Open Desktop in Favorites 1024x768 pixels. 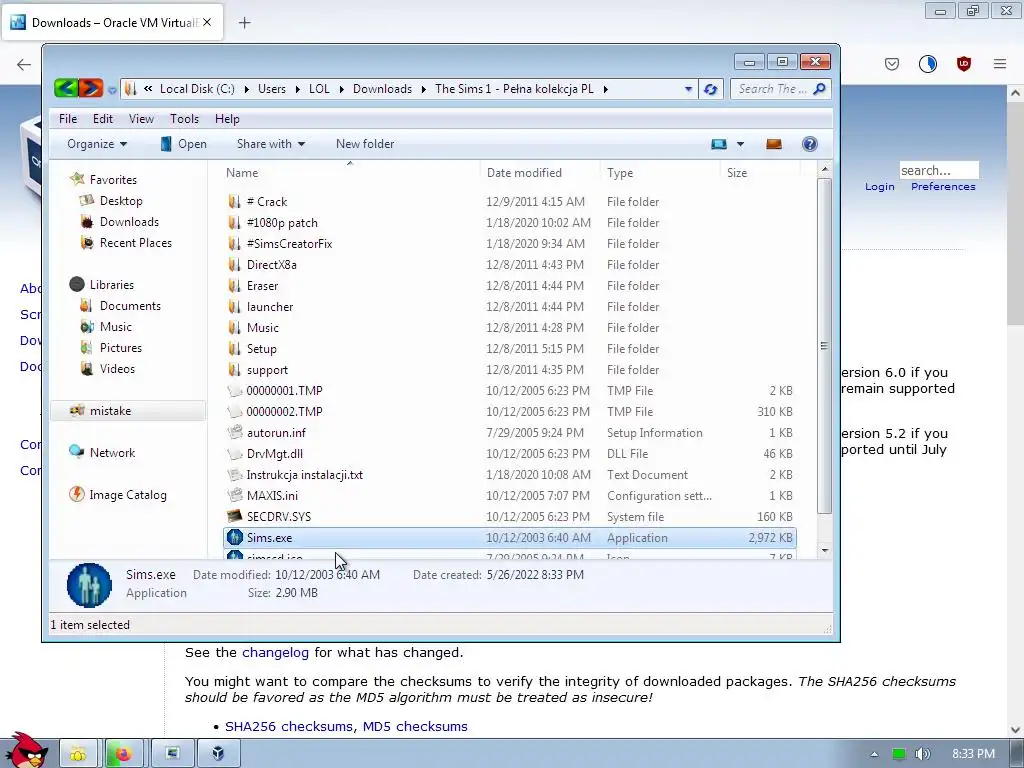click(x=121, y=200)
